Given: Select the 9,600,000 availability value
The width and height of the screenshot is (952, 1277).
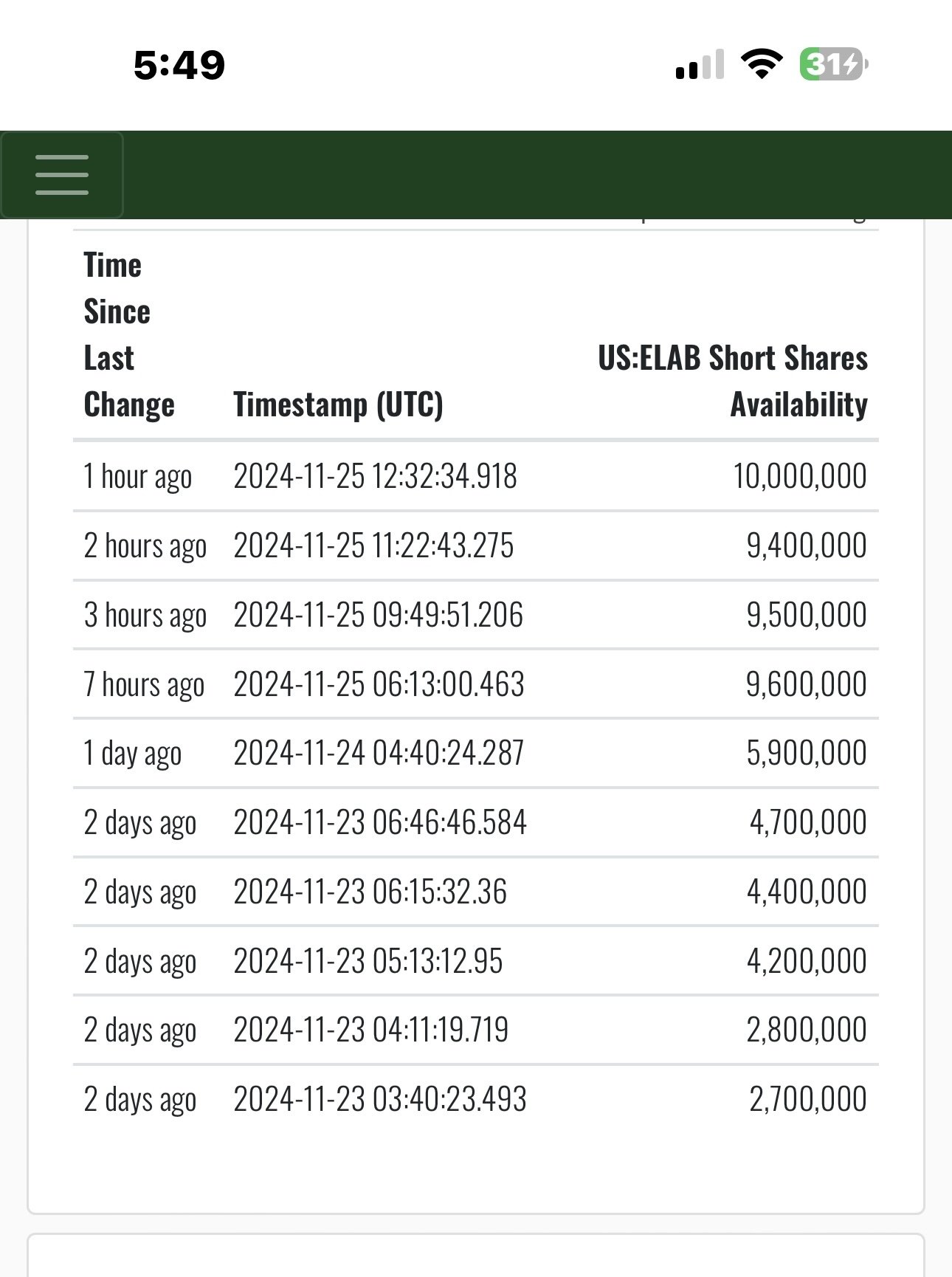Looking at the screenshot, I should click(x=807, y=684).
